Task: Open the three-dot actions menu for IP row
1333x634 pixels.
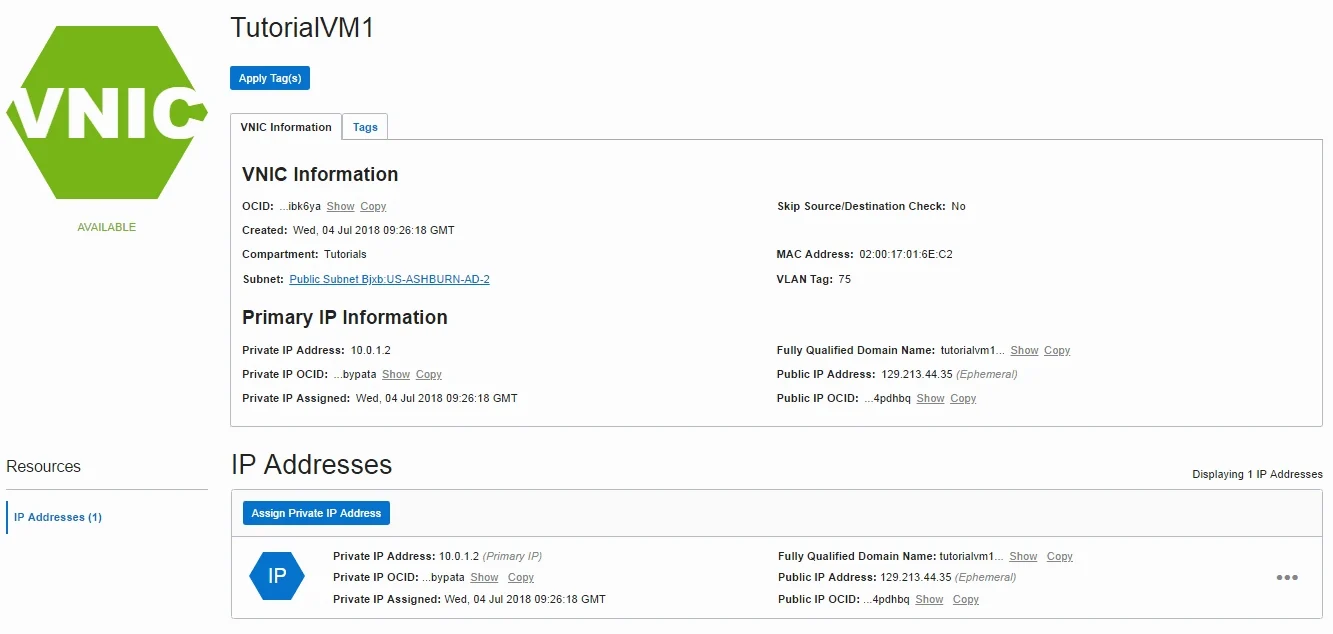Action: click(1287, 578)
